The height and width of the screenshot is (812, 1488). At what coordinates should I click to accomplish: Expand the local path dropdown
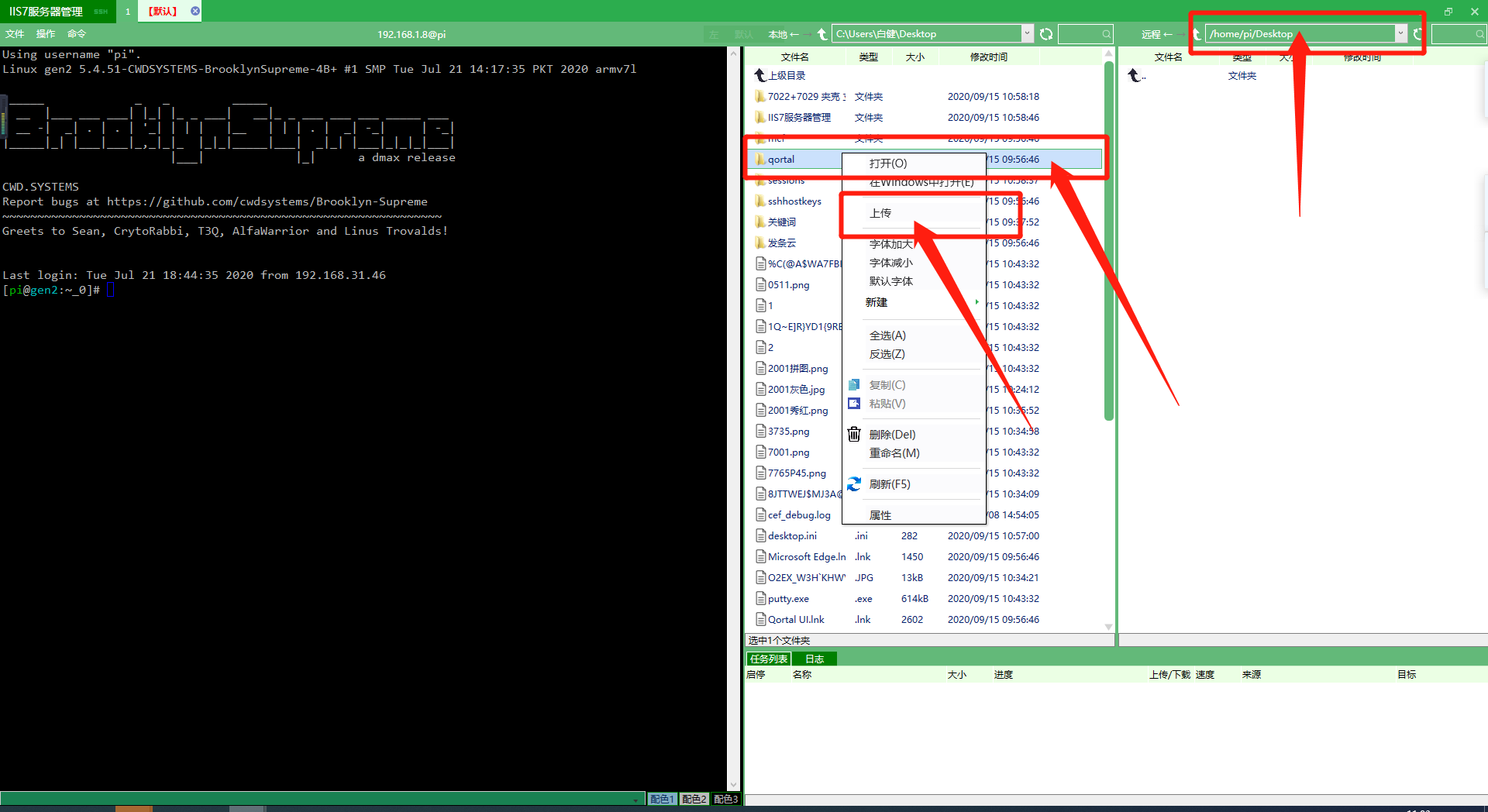tap(1027, 34)
